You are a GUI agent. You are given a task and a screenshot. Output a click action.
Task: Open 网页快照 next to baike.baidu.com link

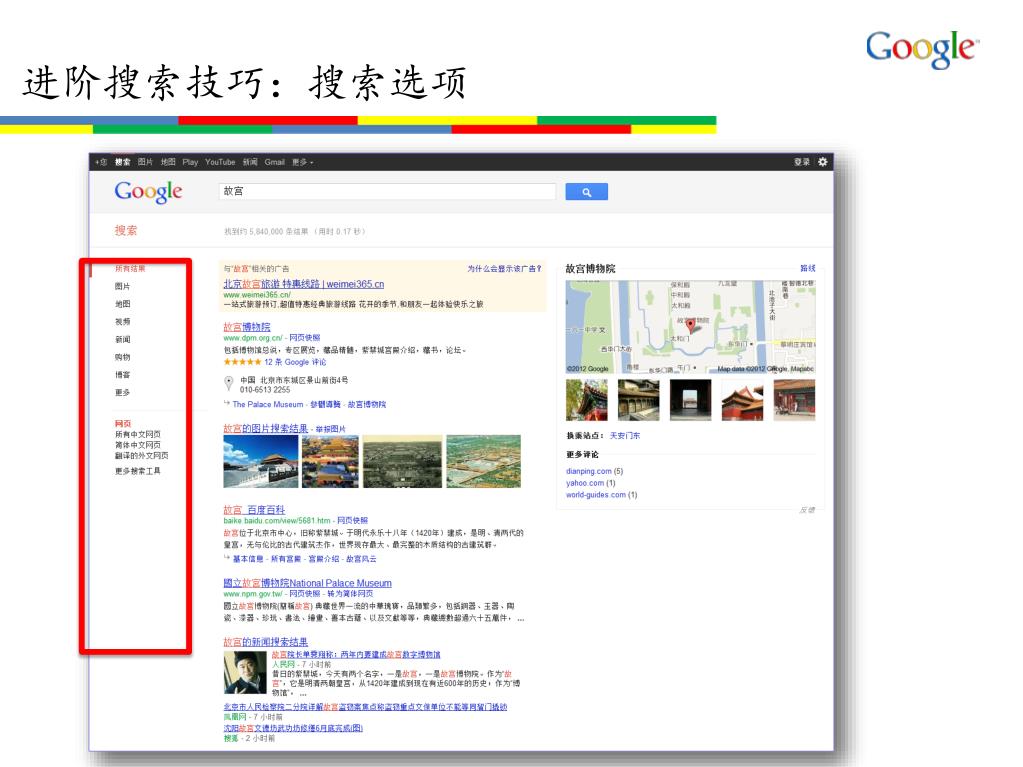point(352,520)
